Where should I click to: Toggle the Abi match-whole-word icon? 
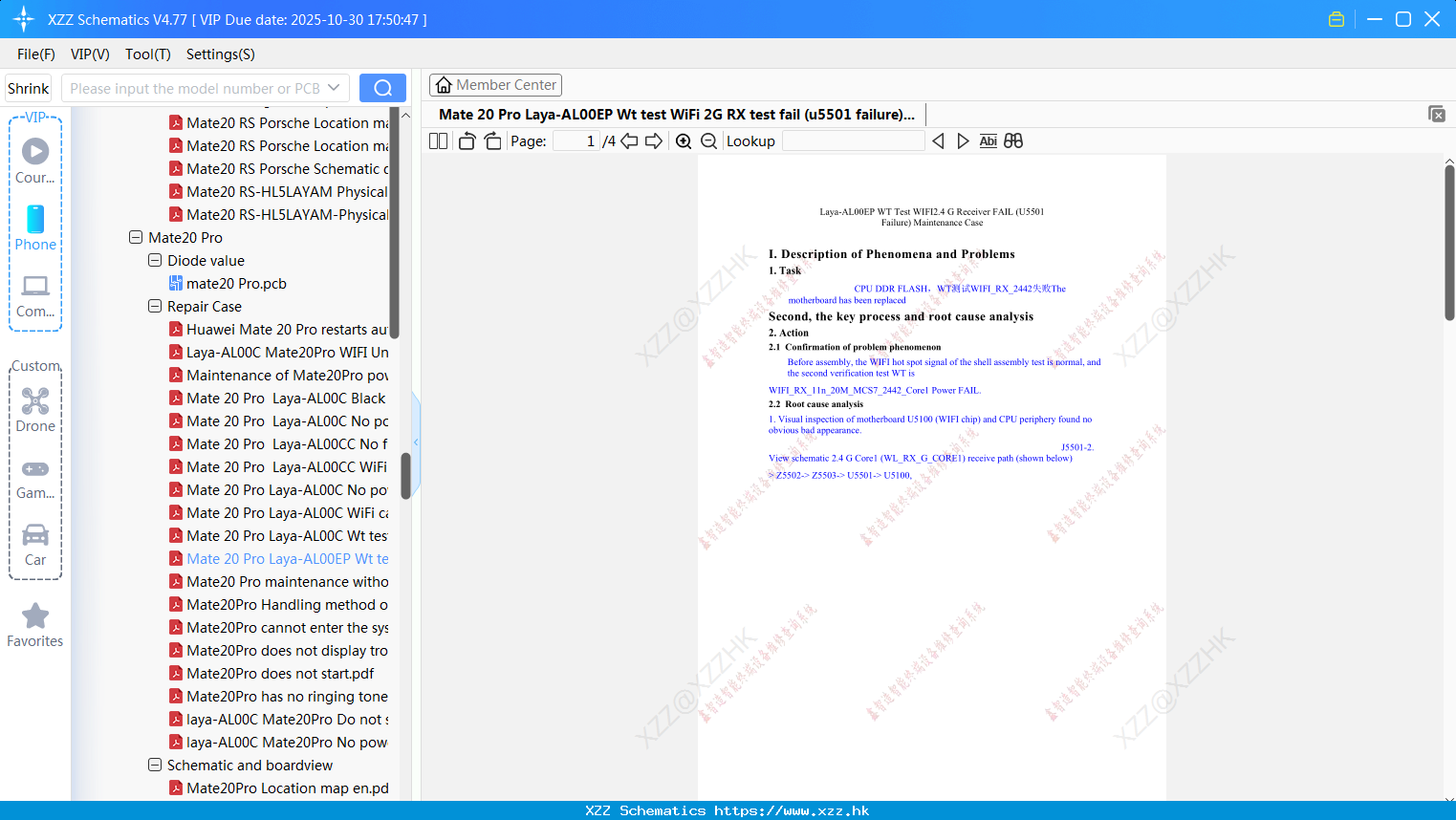click(989, 140)
